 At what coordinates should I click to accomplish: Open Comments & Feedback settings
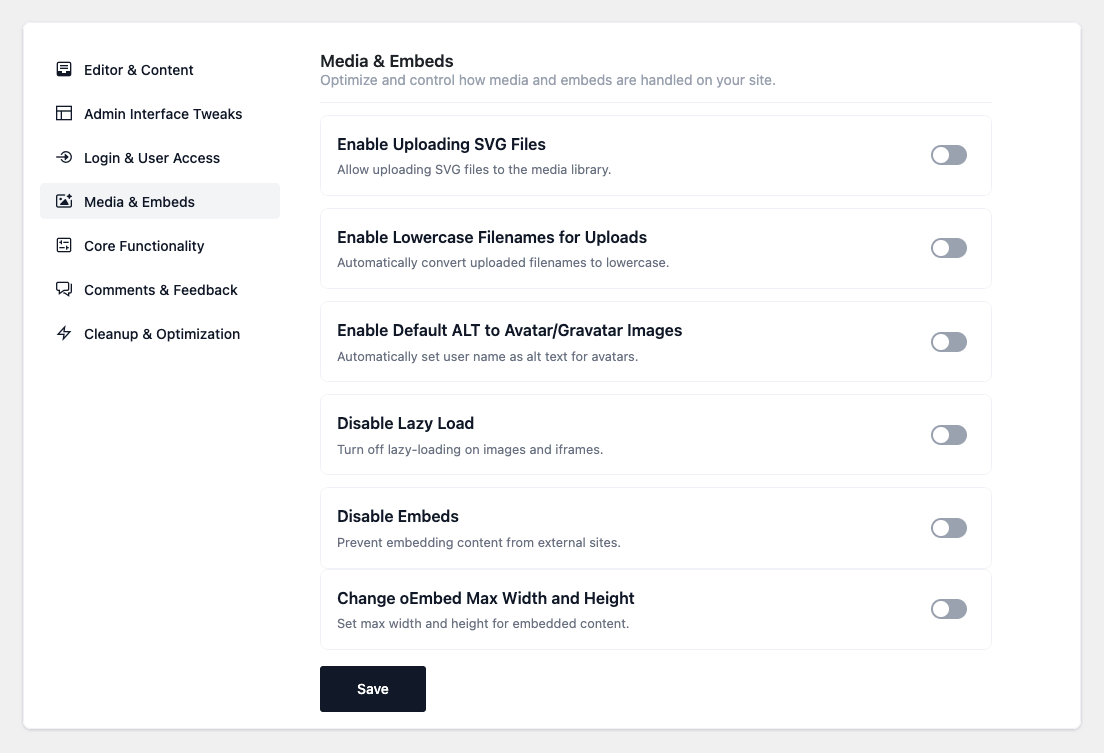click(x=161, y=290)
